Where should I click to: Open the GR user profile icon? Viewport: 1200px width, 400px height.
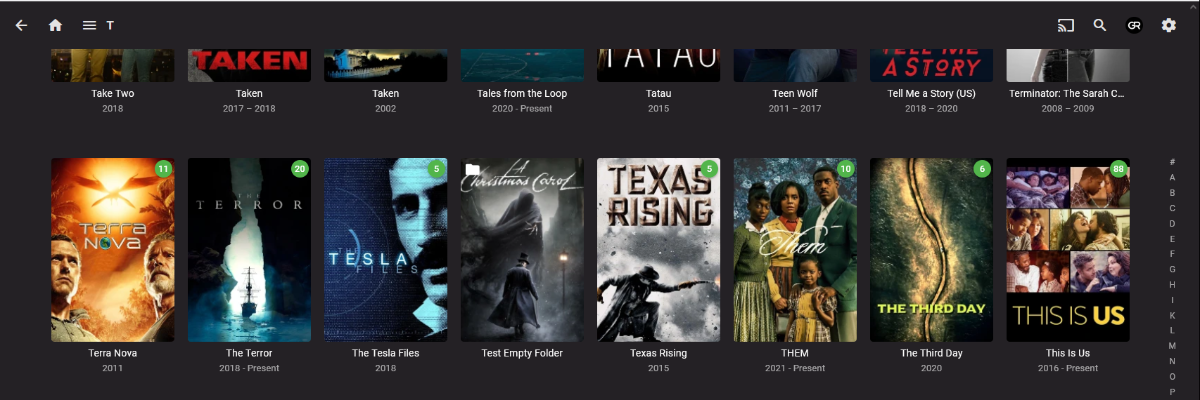[1134, 25]
